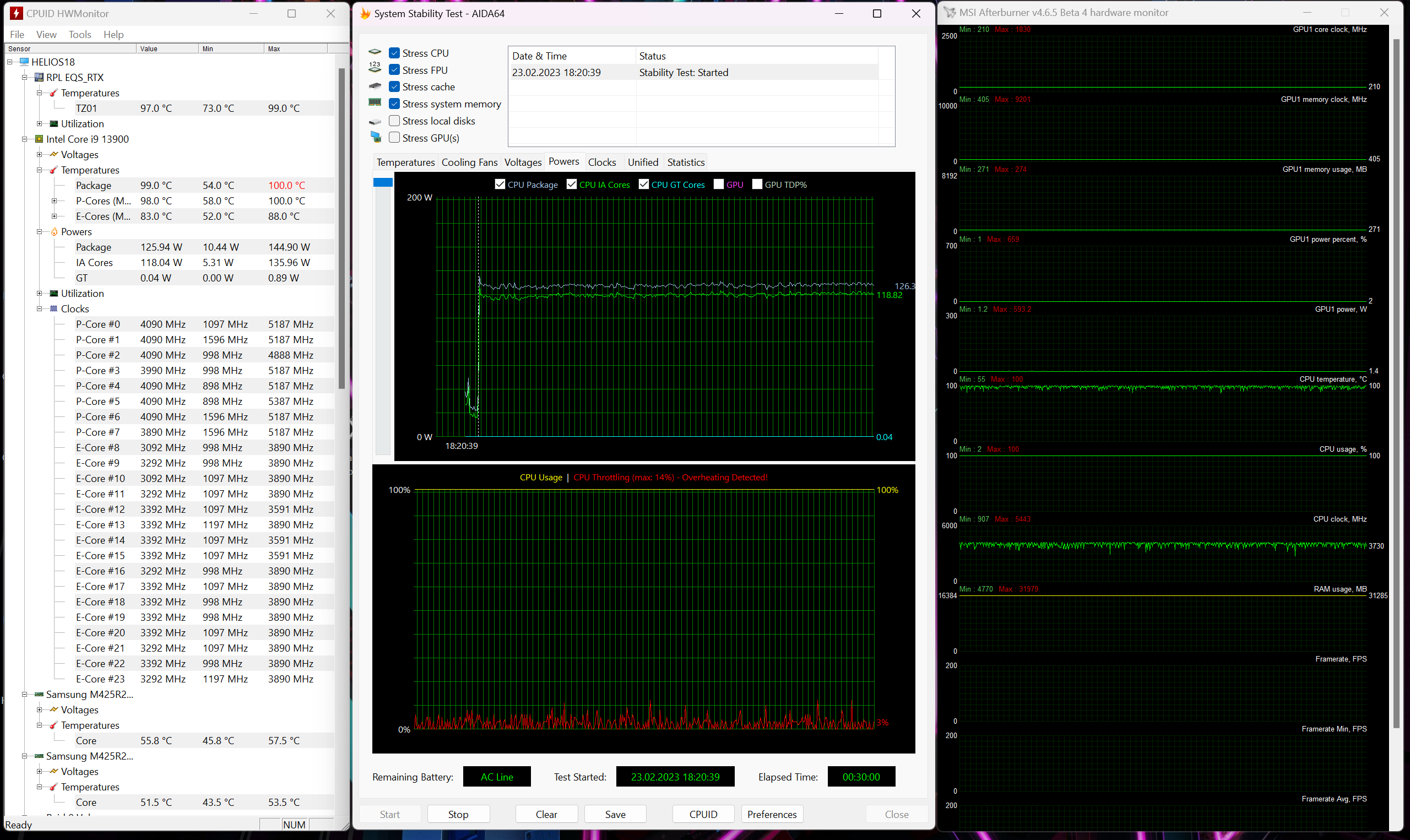Click the Intel Core i9 13900 chip icon

(x=39, y=139)
